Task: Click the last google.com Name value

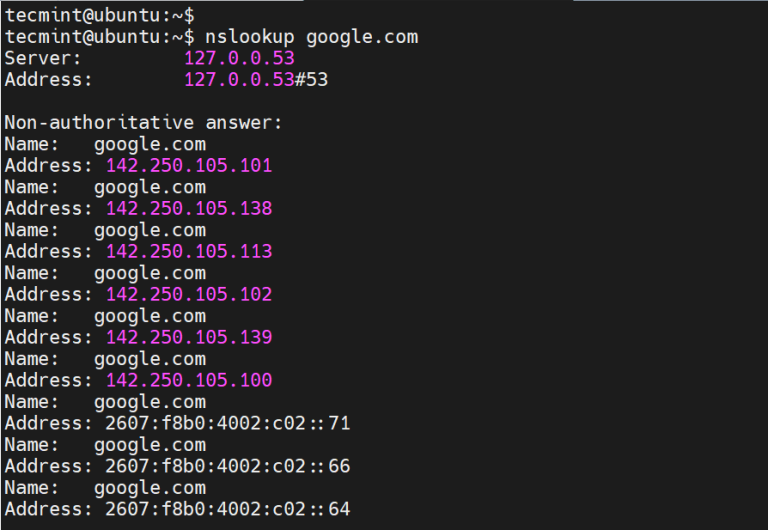Action: [x=150, y=488]
